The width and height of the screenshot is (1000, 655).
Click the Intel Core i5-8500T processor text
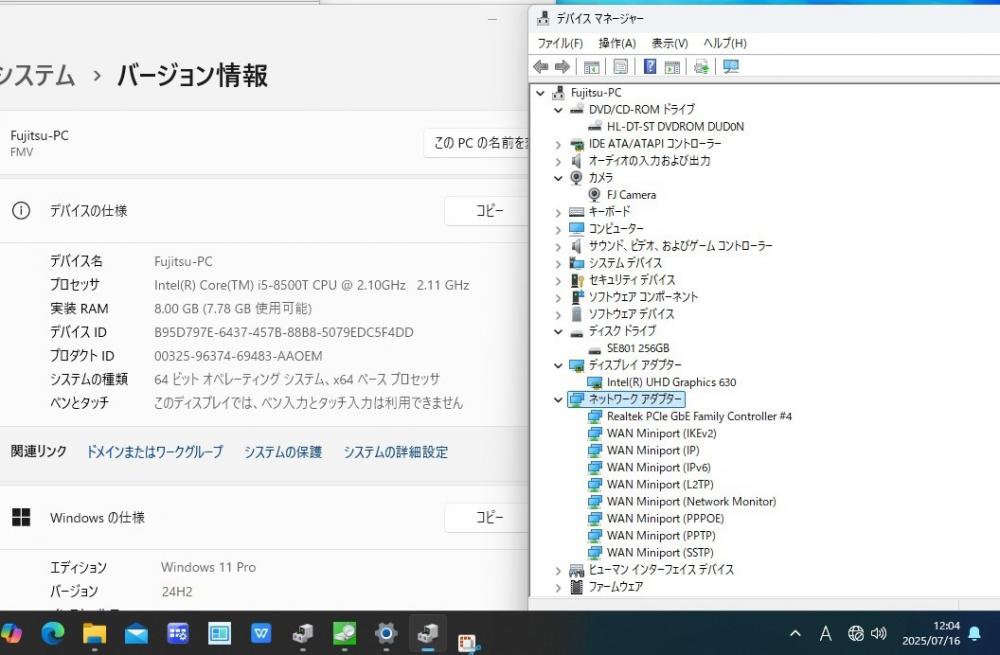(x=311, y=285)
